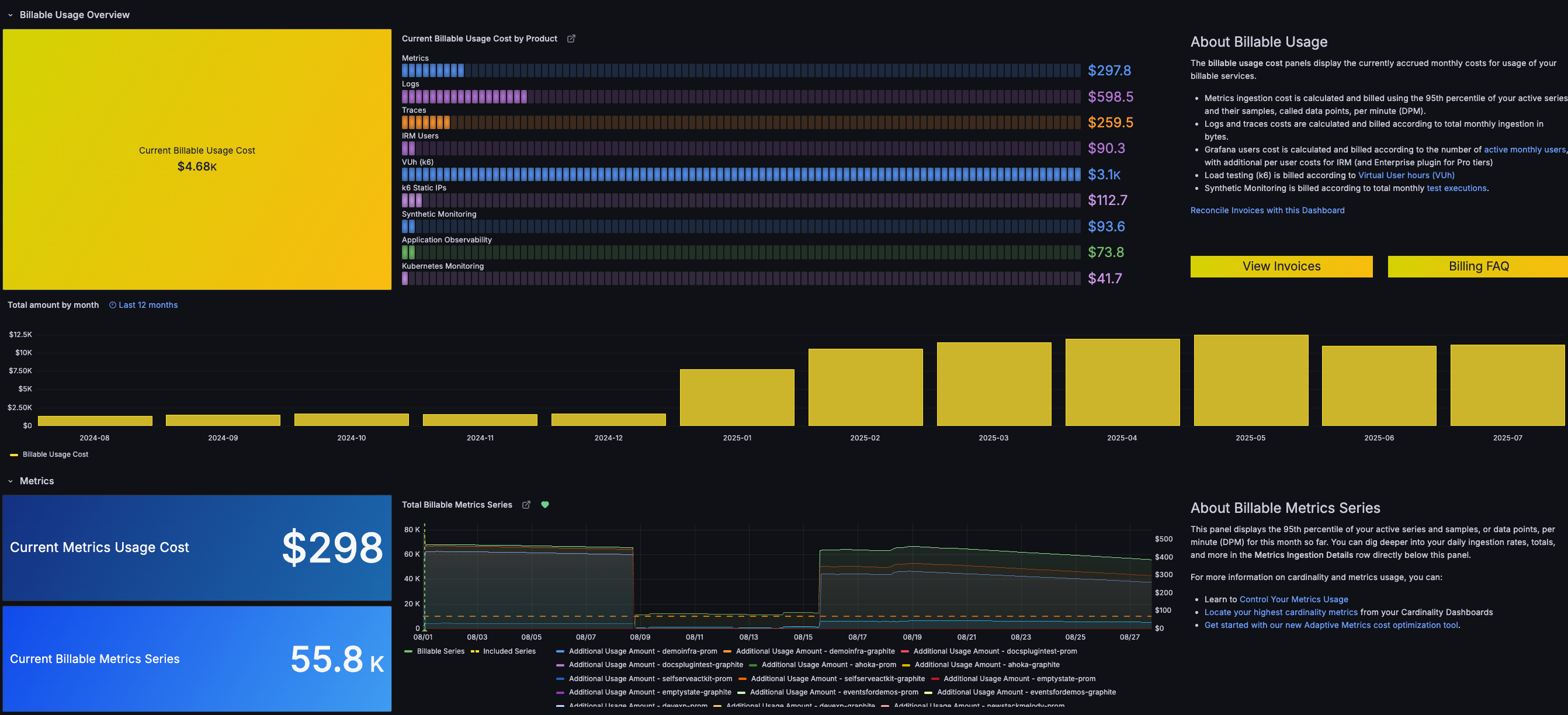Click the clock icon beside Last 12 months
The image size is (1568, 715).
pos(112,304)
